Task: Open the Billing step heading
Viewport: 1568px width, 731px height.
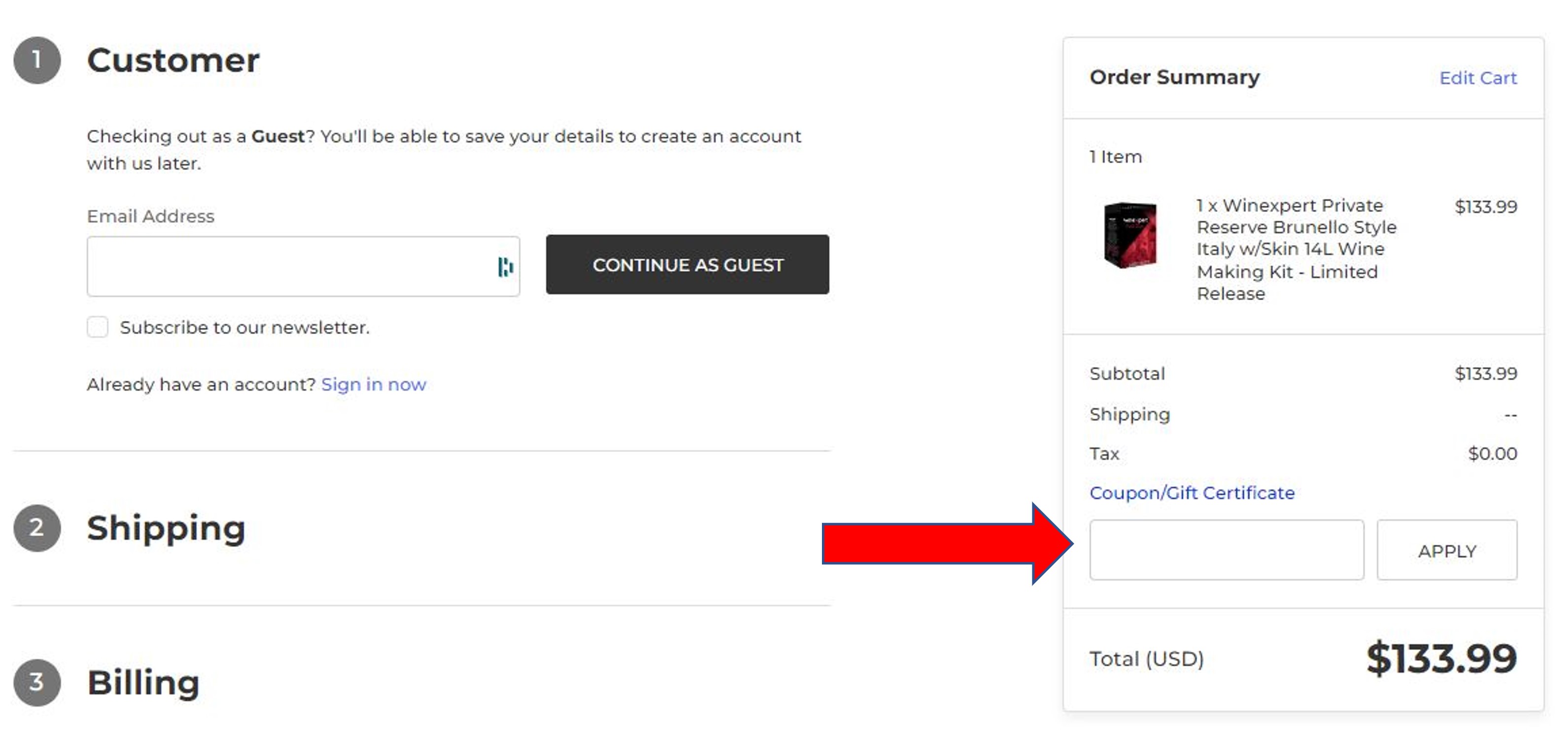Action: click(144, 682)
